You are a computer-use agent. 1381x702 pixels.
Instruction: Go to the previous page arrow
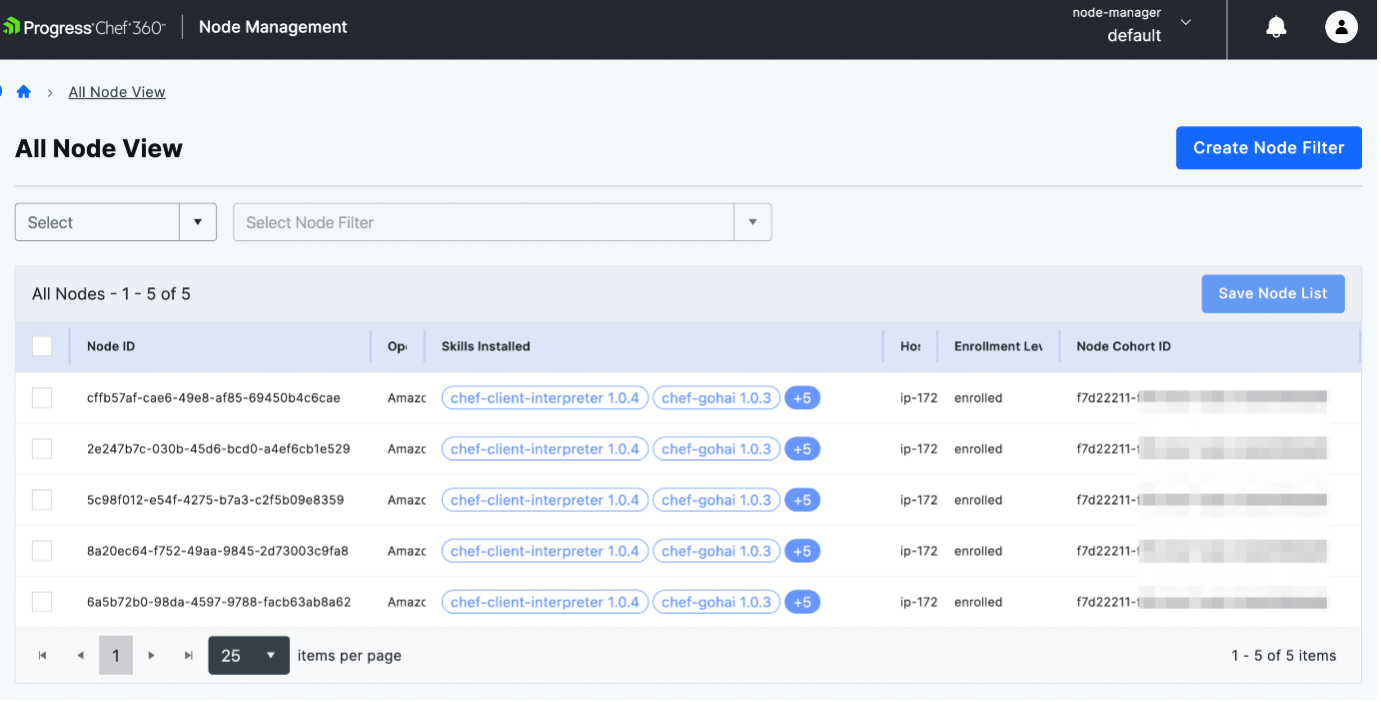tap(80, 656)
